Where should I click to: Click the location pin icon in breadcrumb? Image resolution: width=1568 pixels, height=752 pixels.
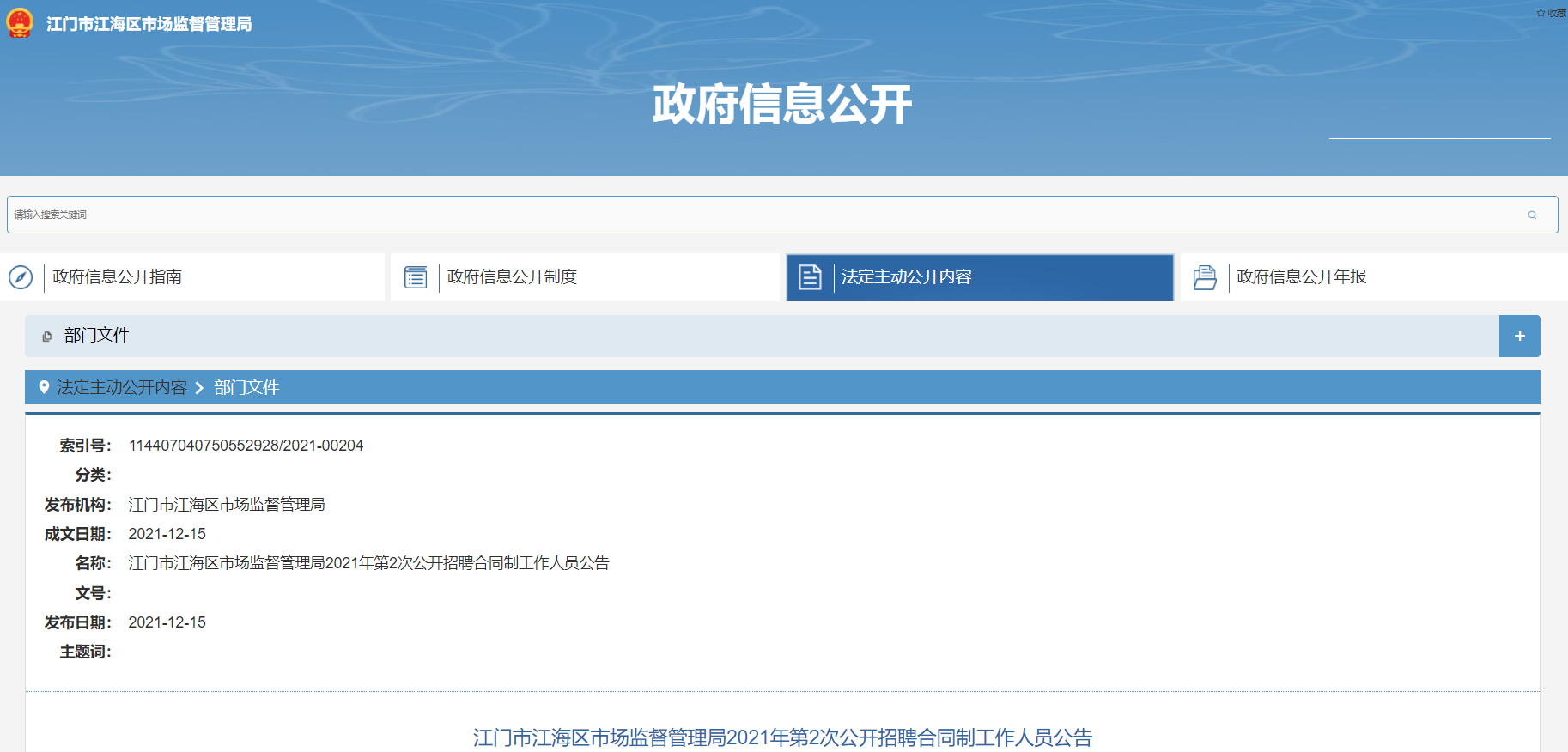[x=44, y=387]
